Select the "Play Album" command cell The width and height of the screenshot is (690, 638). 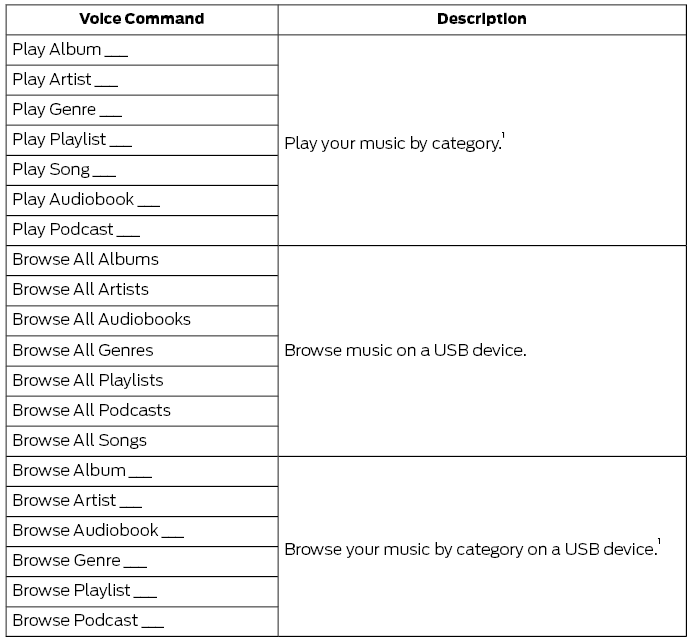coord(70,49)
